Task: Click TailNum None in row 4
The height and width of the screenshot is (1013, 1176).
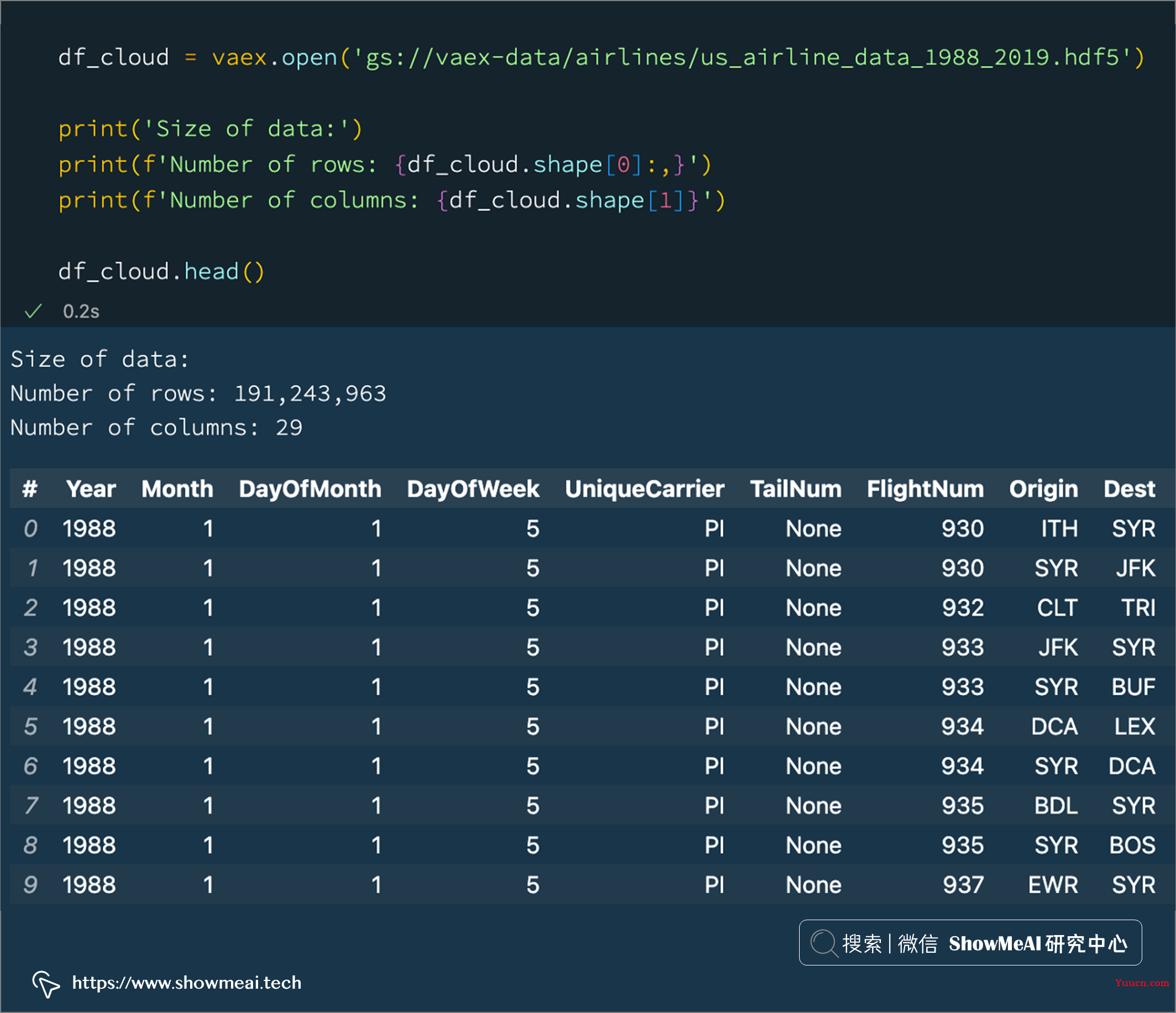Action: (813, 687)
